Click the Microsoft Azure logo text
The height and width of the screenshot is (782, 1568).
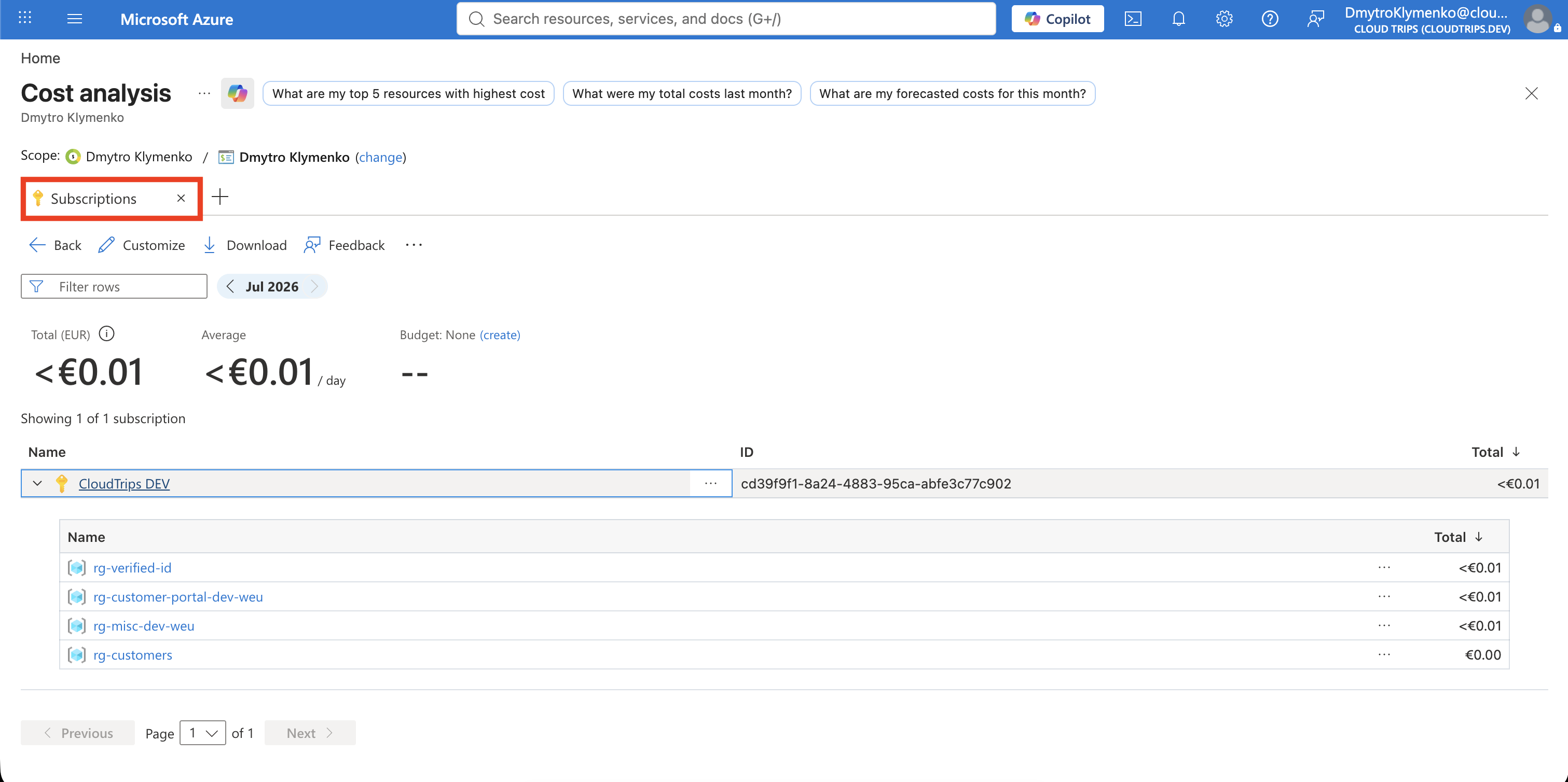tap(176, 19)
